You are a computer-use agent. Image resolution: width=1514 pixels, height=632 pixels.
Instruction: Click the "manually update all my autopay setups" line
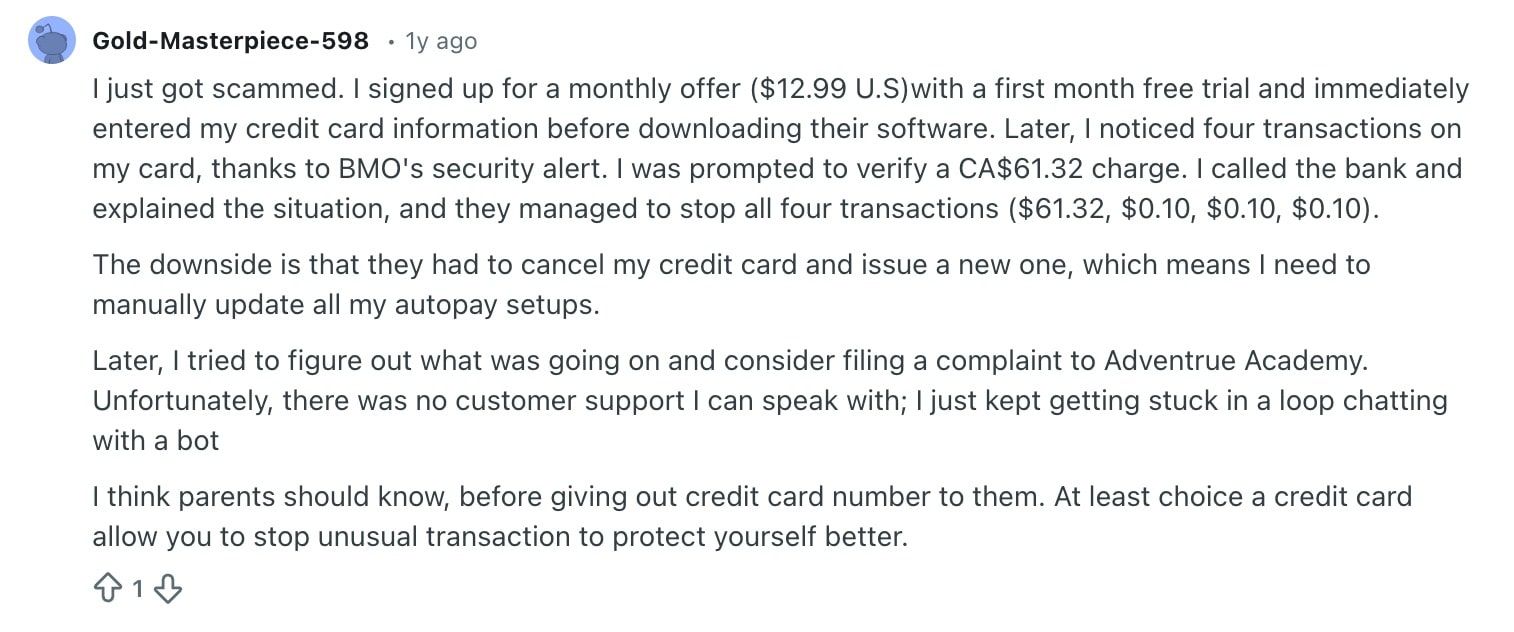[345, 304]
